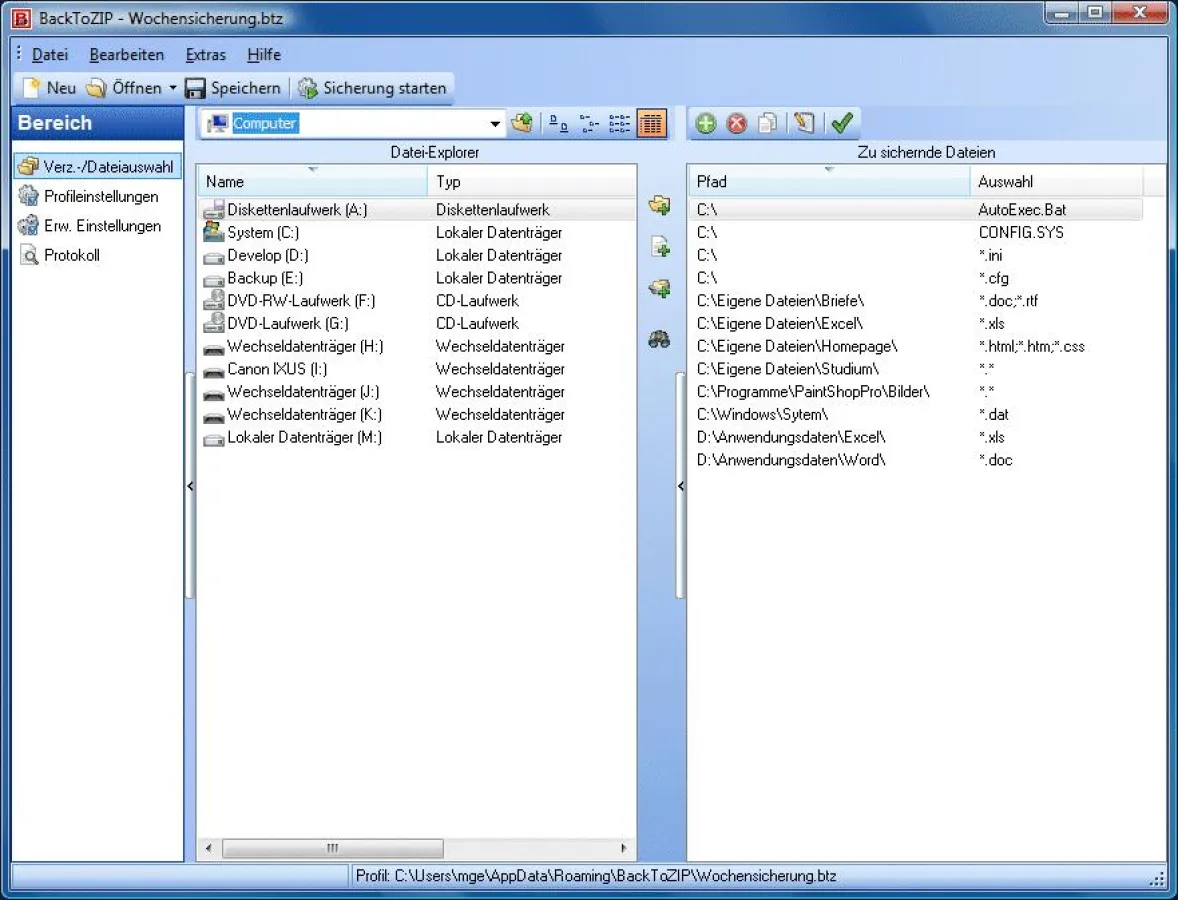Confirm with the green checkmark icon
This screenshot has height=900, width=1178.
842,122
